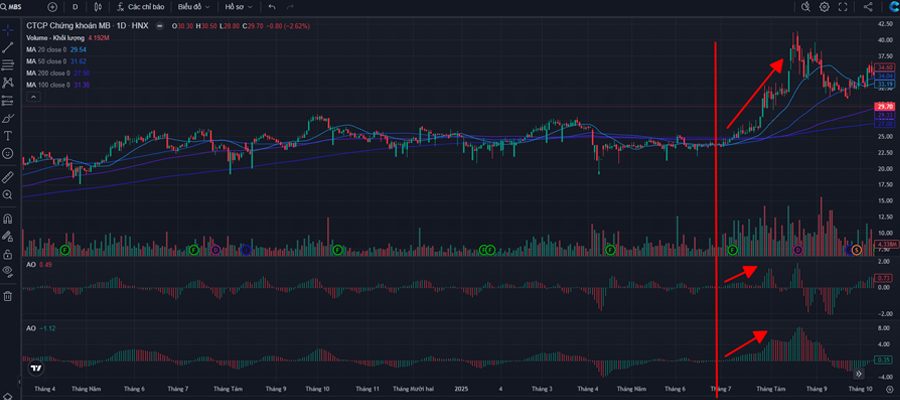The image size is (900, 400).
Task: Remove drawings with the trash icon
Action: pos(7,296)
